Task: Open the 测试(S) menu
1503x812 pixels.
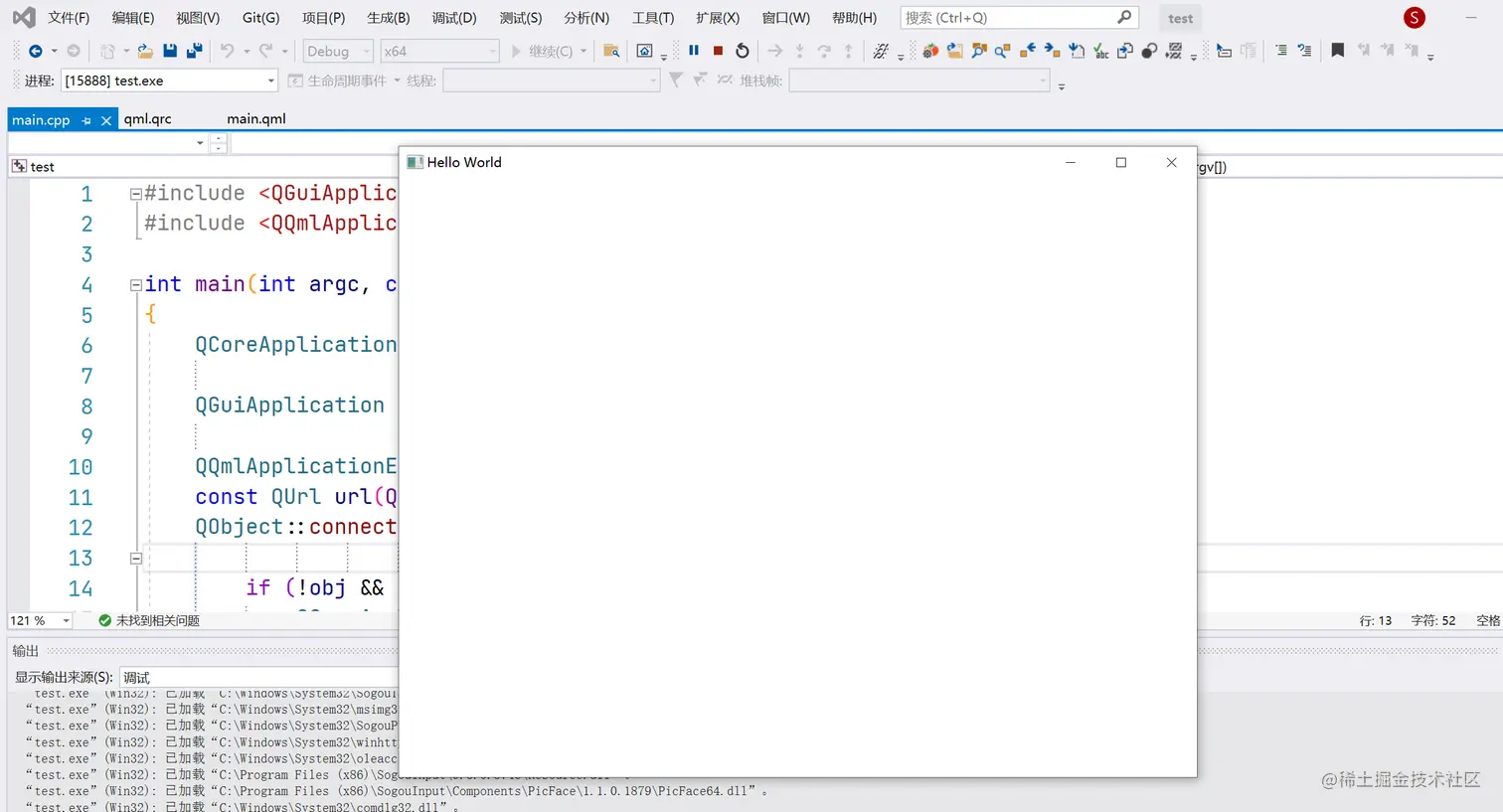Action: pos(521,18)
